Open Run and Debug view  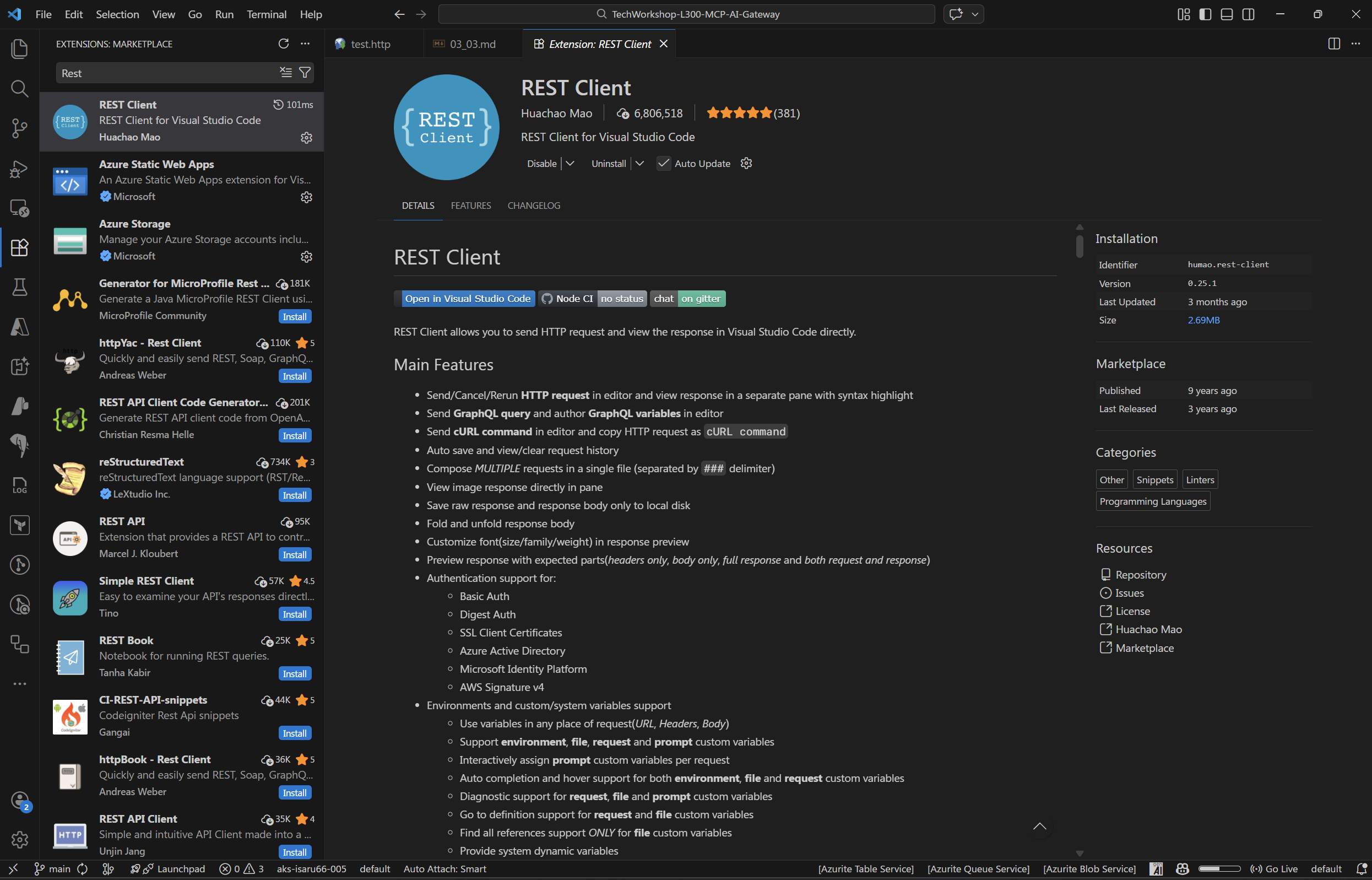(19, 168)
